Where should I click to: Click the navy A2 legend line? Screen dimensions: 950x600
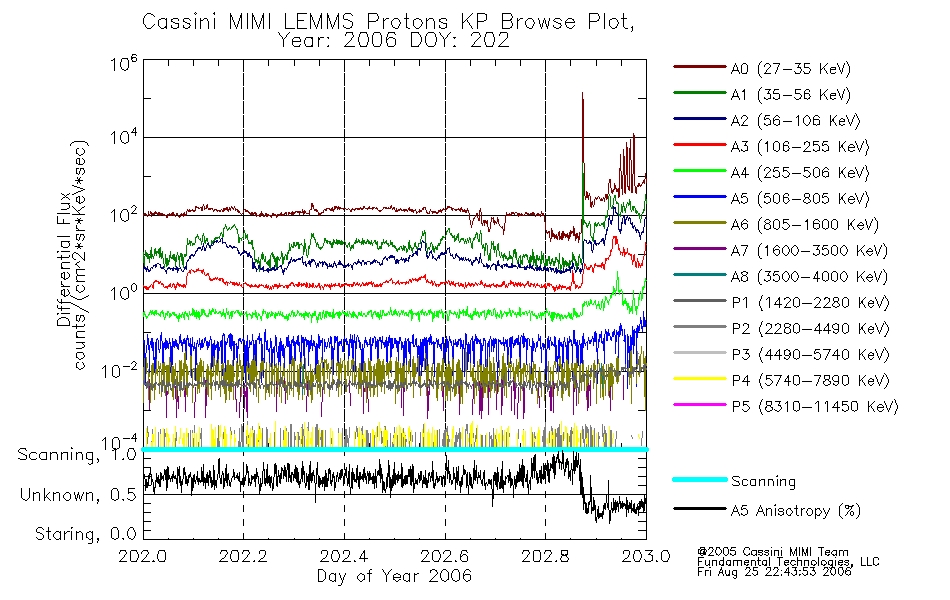point(699,119)
